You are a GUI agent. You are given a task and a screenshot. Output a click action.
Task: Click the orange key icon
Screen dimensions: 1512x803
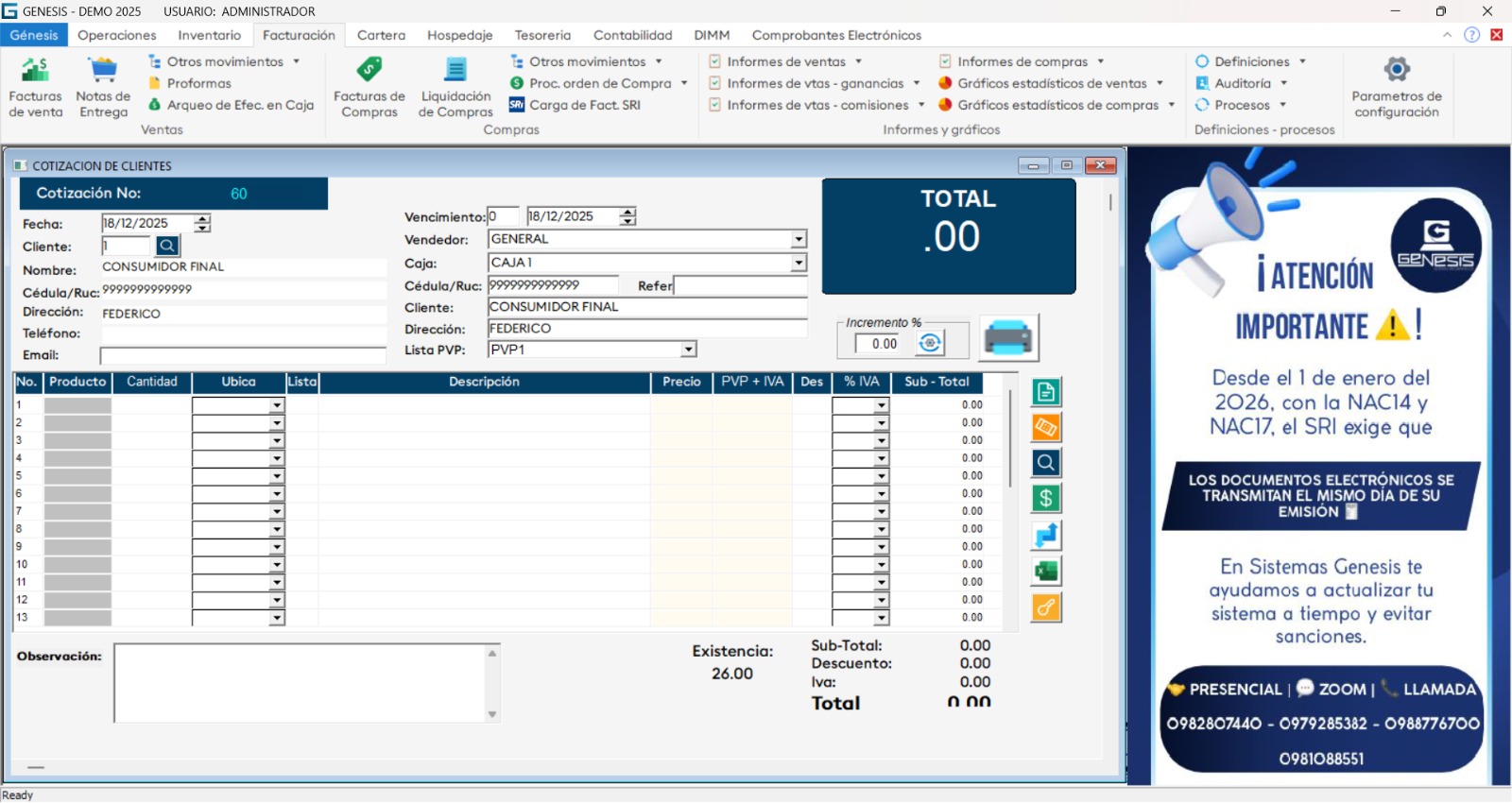(x=1046, y=607)
